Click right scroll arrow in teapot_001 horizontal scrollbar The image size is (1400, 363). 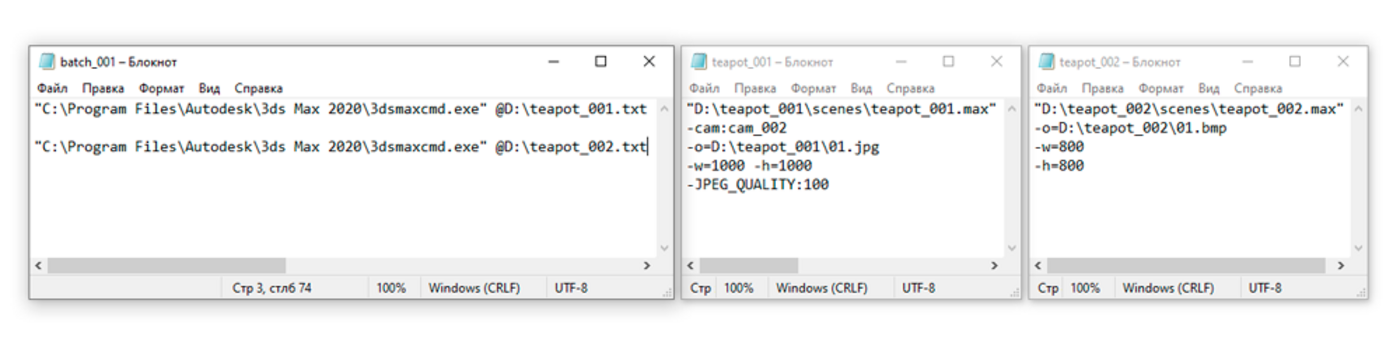pos(994,266)
